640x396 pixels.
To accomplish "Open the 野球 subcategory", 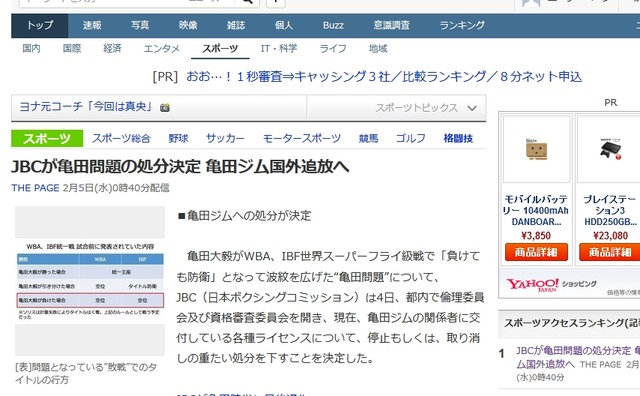I will click(178, 138).
